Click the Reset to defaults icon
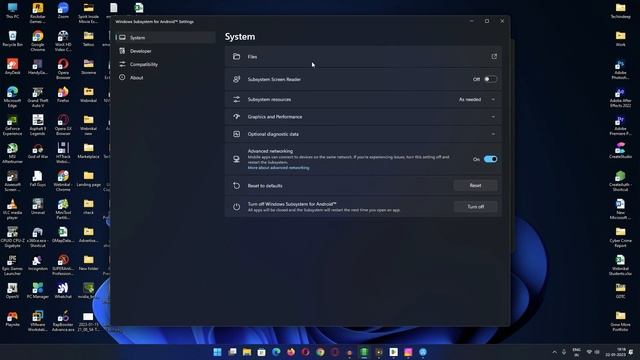 pyautogui.click(x=236, y=185)
